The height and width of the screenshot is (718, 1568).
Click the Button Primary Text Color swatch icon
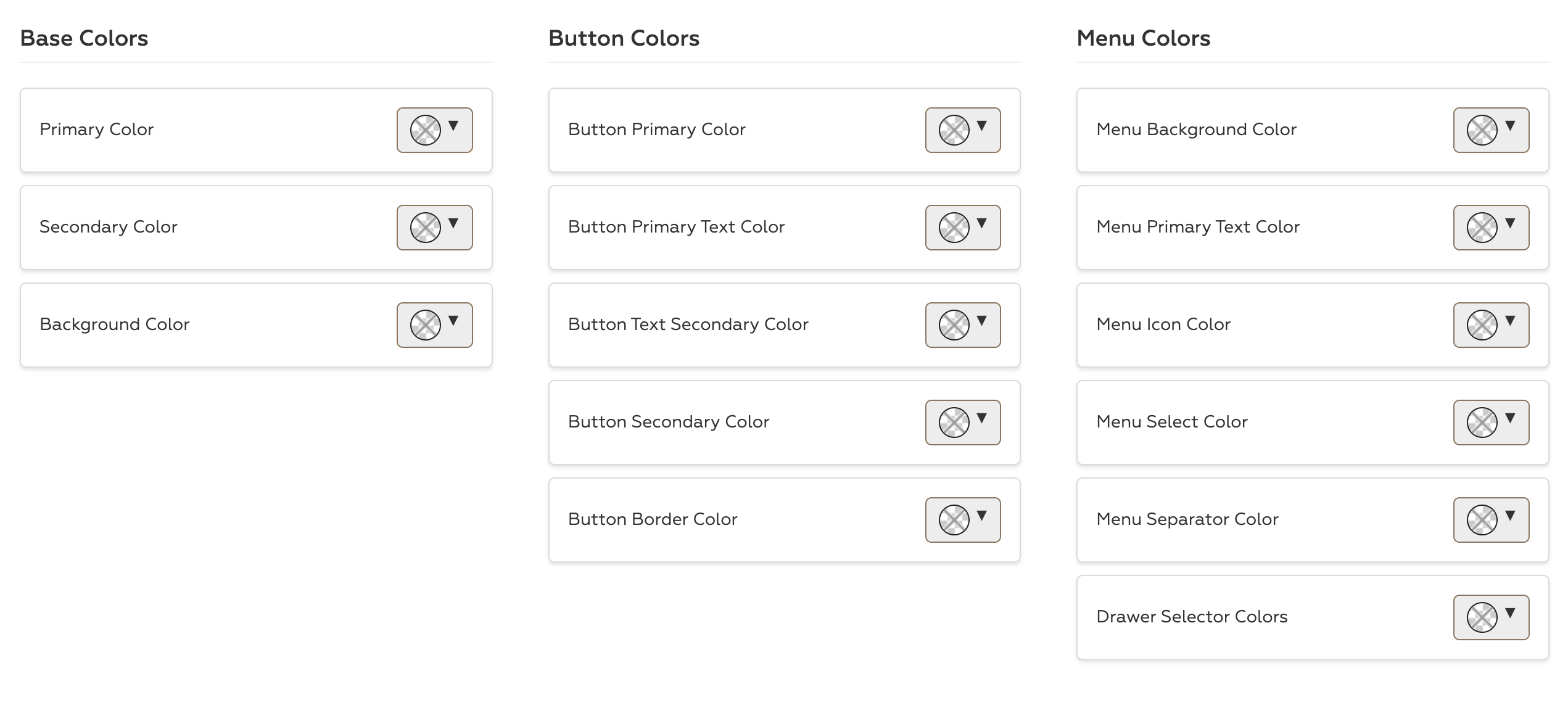[x=954, y=228]
